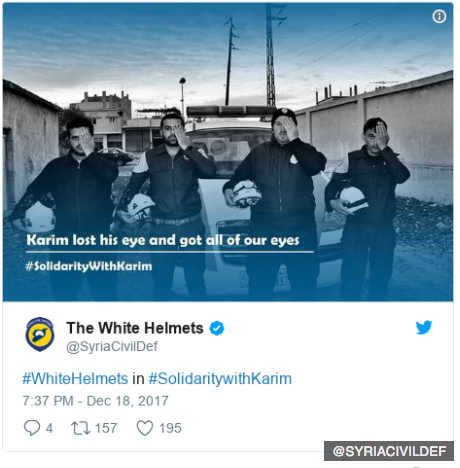Click the White Helmets profile avatar
The height and width of the screenshot is (468, 460).
point(40,334)
